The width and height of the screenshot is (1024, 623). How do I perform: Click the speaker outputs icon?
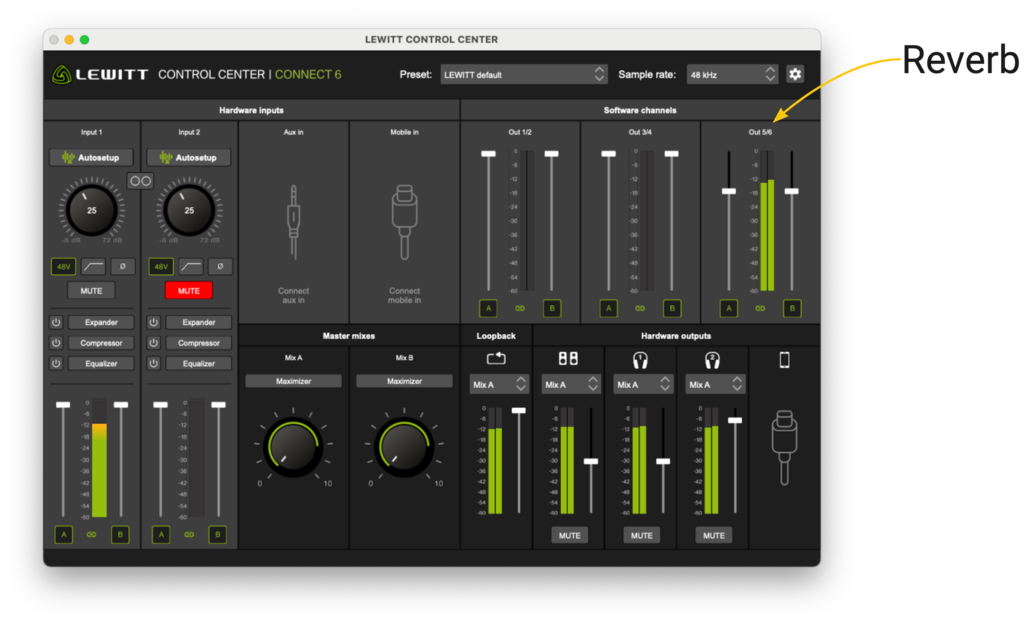pos(570,357)
